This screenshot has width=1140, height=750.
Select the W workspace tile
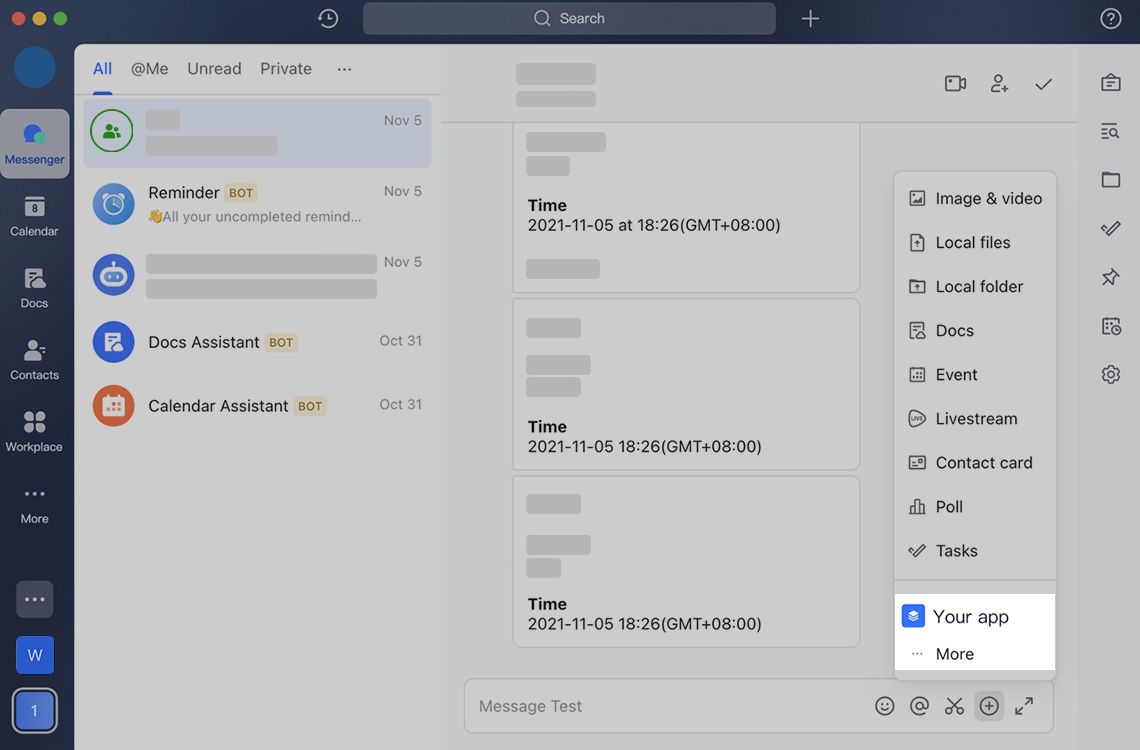[34, 655]
